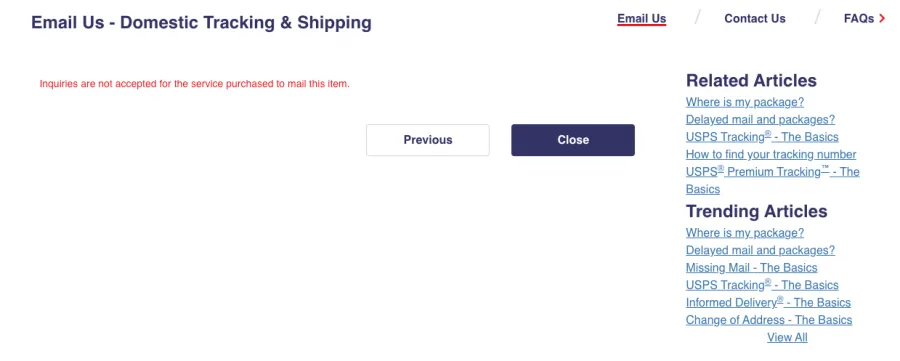Open Related Articles 'Where is my package?' link
This screenshot has height=361, width=900.
coord(745,102)
